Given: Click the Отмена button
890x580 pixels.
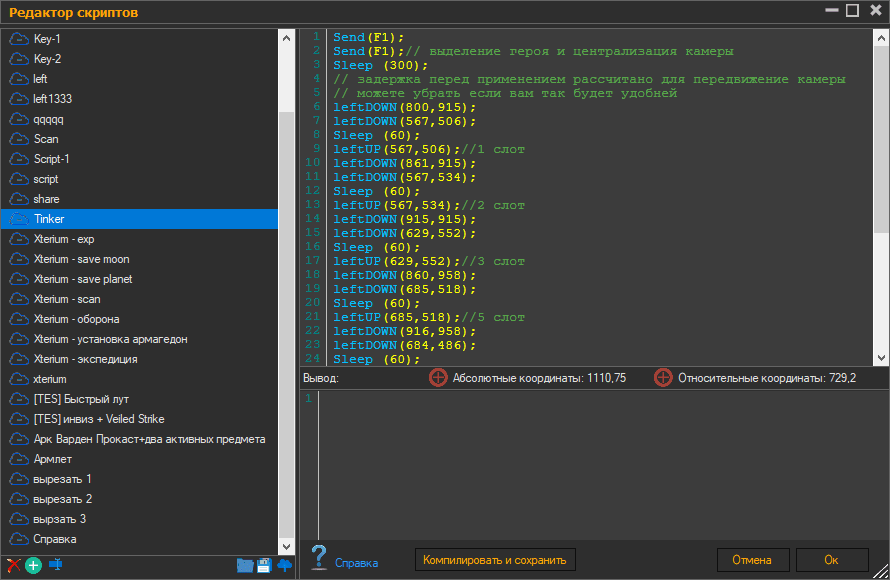Looking at the screenshot, I should click(753, 560).
